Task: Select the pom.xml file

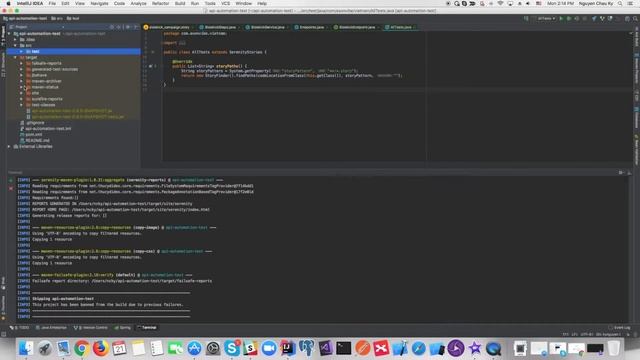Action: coord(31,134)
